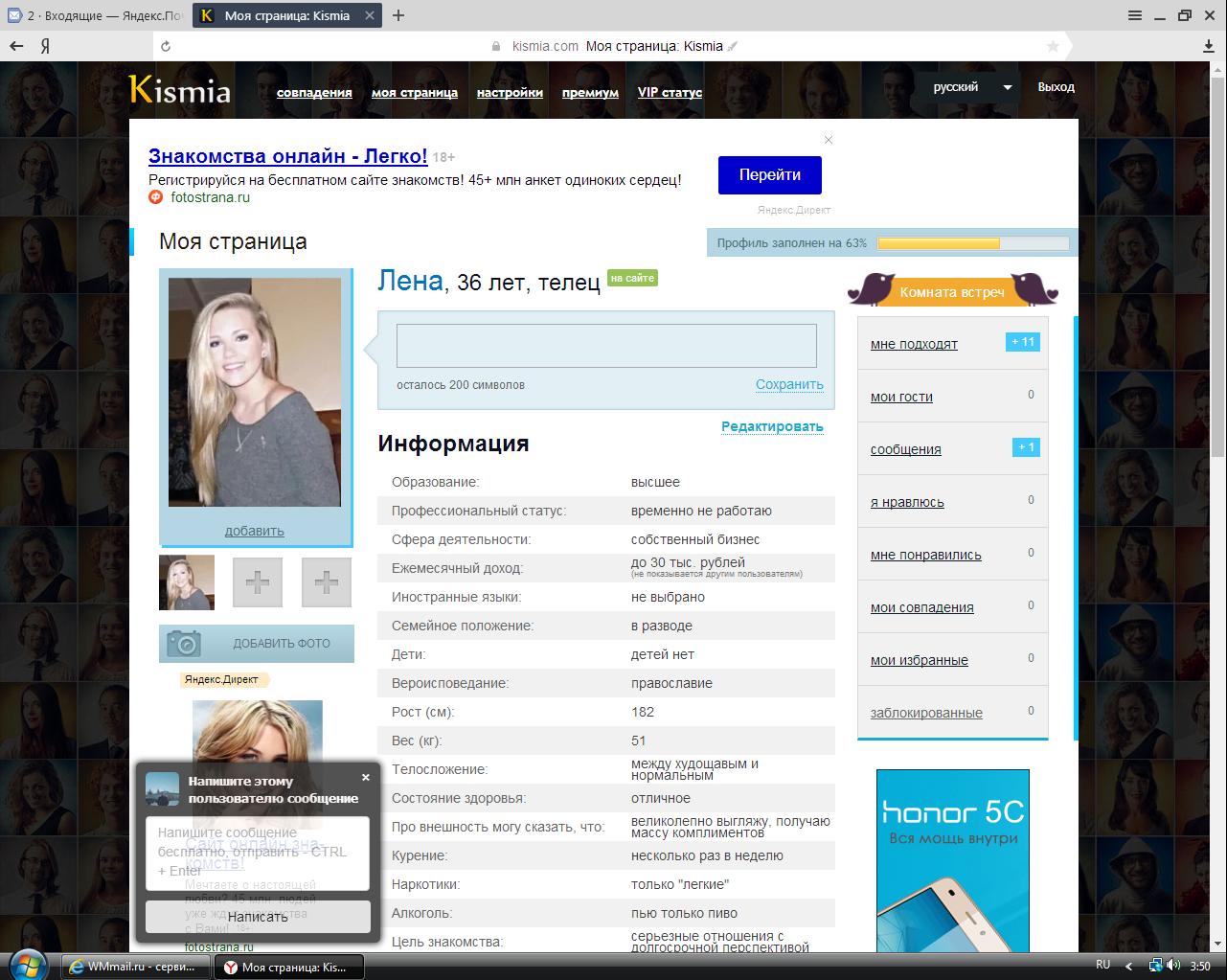The height and width of the screenshot is (980, 1227).
Task: Click the Windows Start button
Action: [x=30, y=965]
